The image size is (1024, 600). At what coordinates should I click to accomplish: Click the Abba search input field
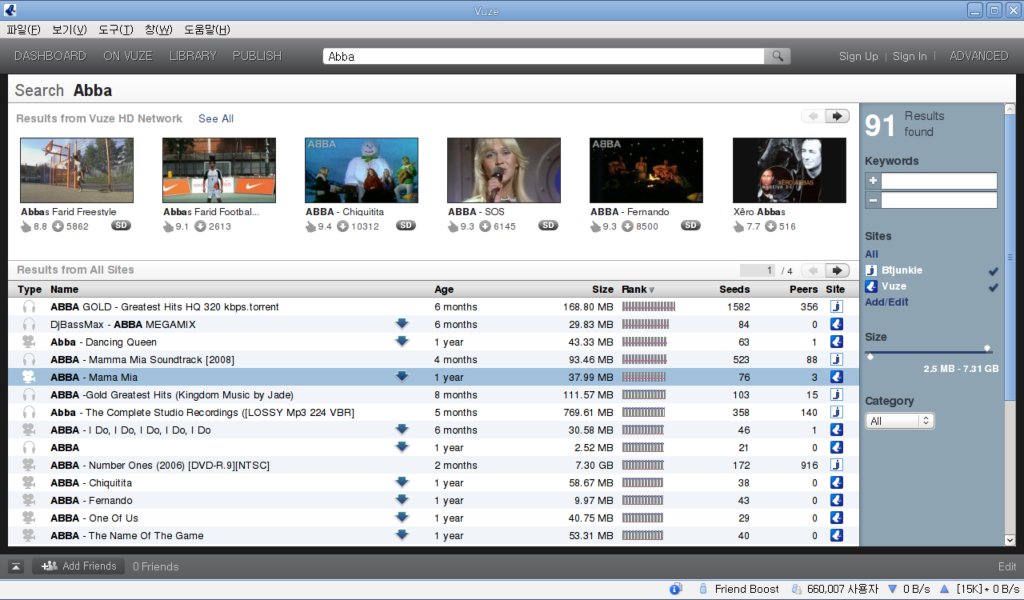click(543, 56)
